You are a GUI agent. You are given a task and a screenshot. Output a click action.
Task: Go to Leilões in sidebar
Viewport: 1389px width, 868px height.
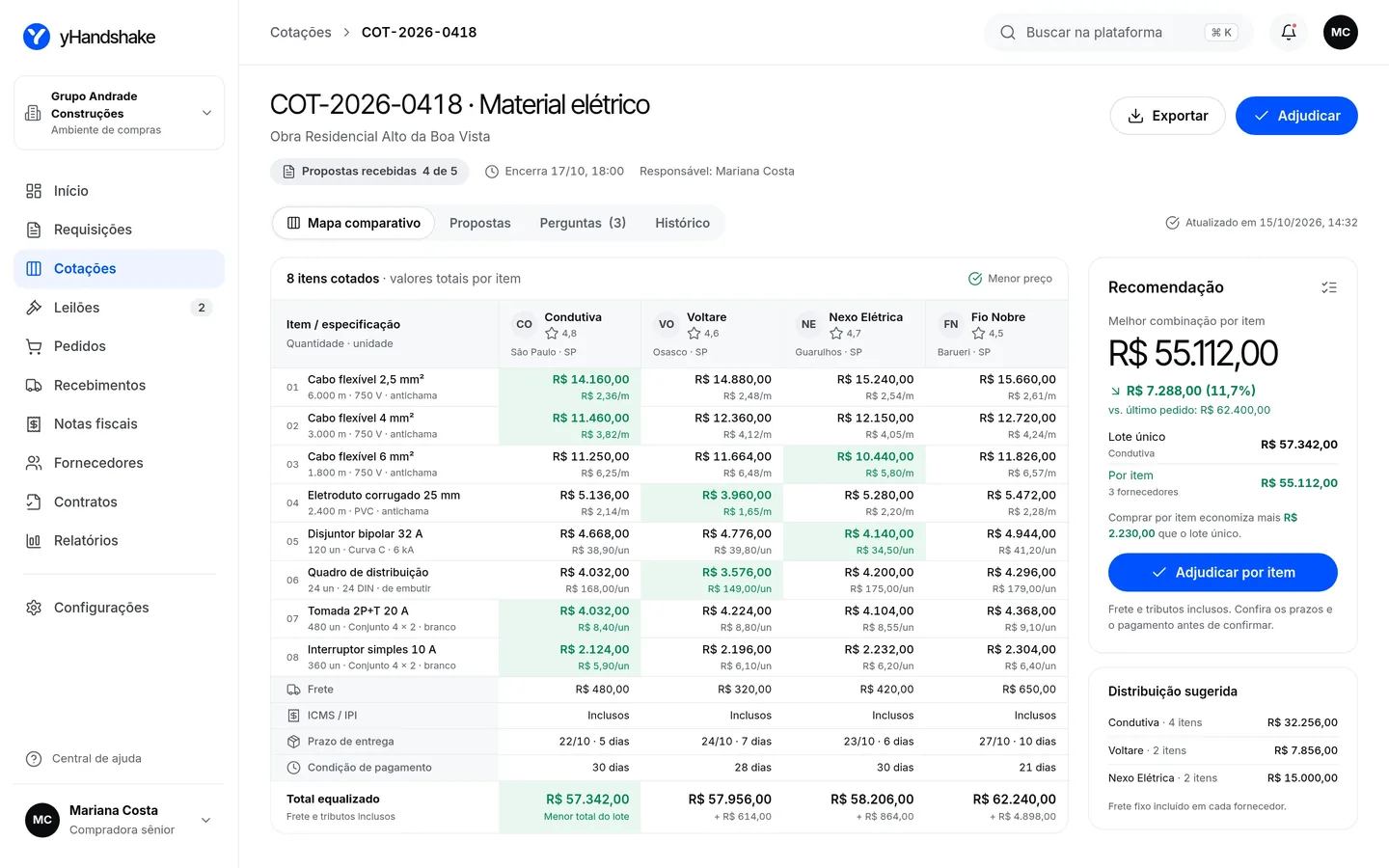[120, 308]
